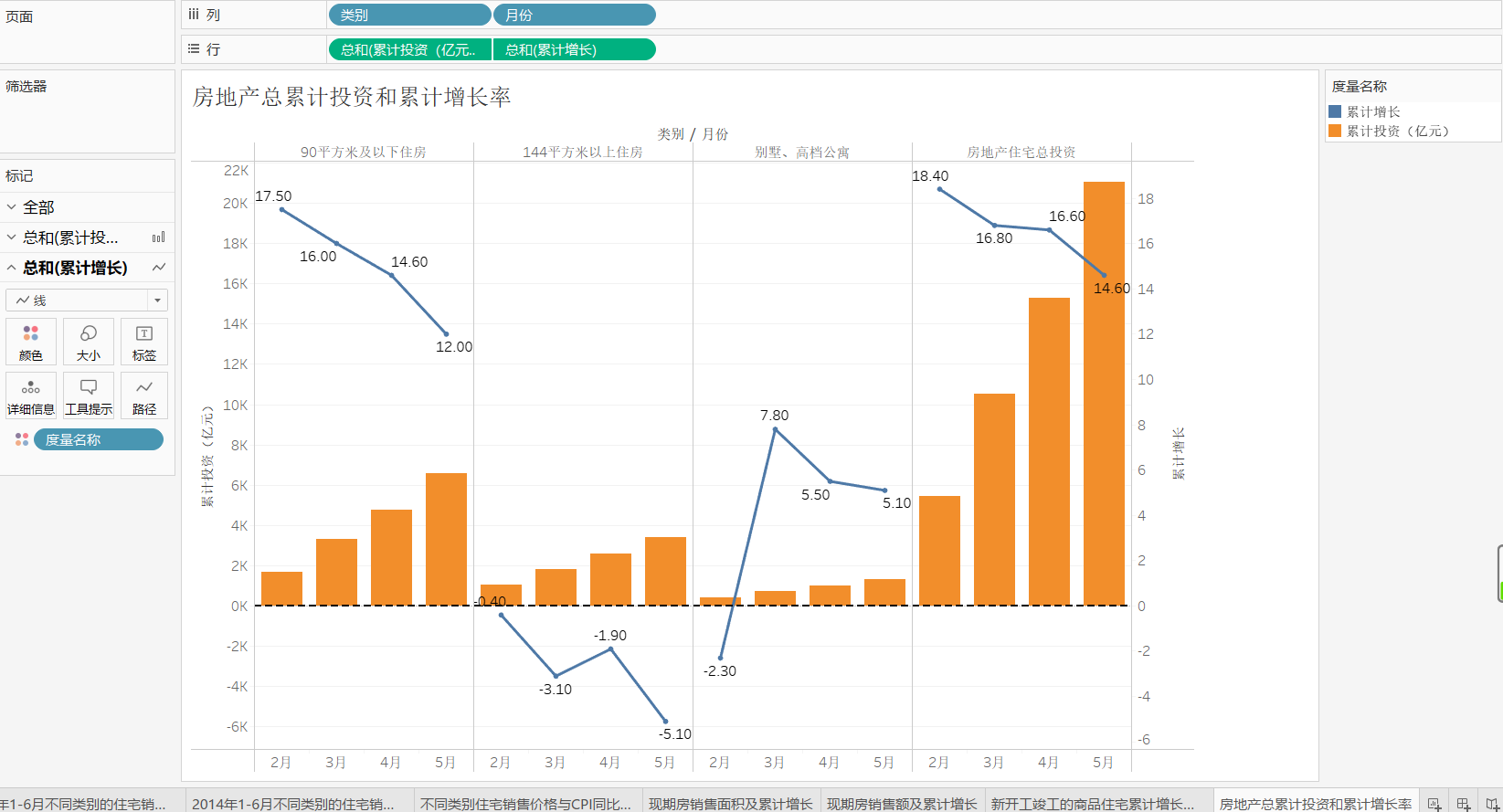Click the 4月 bar in 房地产住宅总投资 pane
Image resolution: width=1503 pixels, height=812 pixels.
pos(1049,451)
